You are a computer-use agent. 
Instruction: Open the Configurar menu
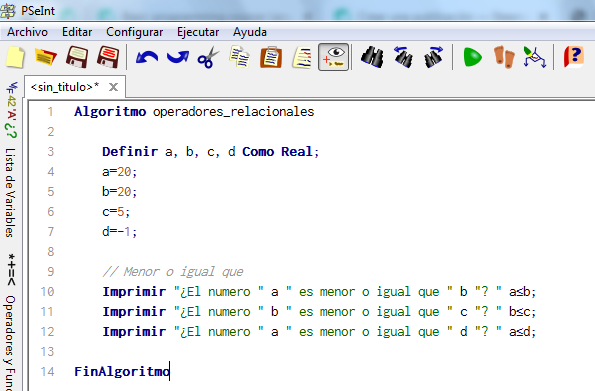pos(135,32)
